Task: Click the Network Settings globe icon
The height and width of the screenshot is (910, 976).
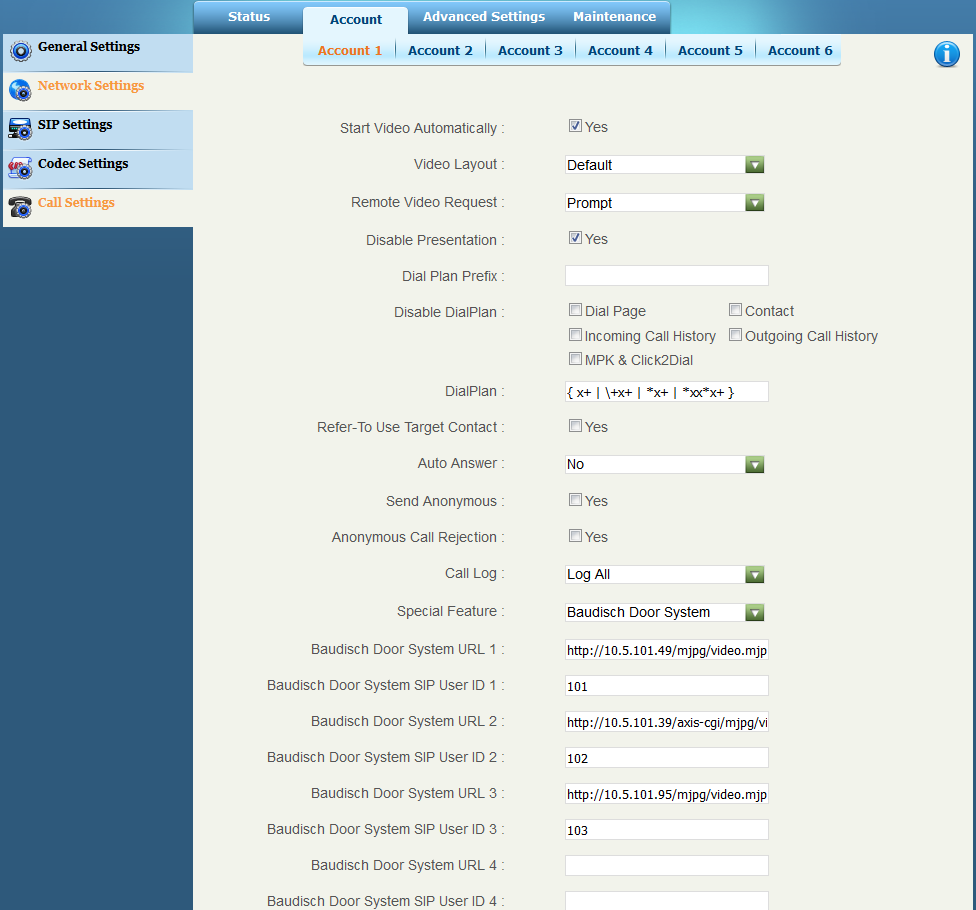Action: pos(20,90)
